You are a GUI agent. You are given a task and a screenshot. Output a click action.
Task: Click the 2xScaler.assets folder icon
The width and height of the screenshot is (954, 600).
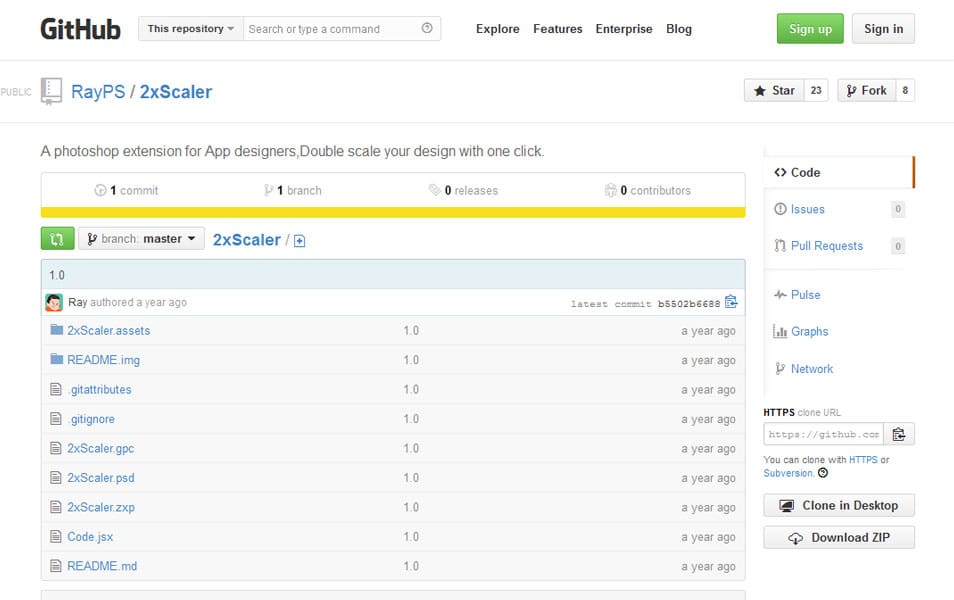(x=57, y=329)
